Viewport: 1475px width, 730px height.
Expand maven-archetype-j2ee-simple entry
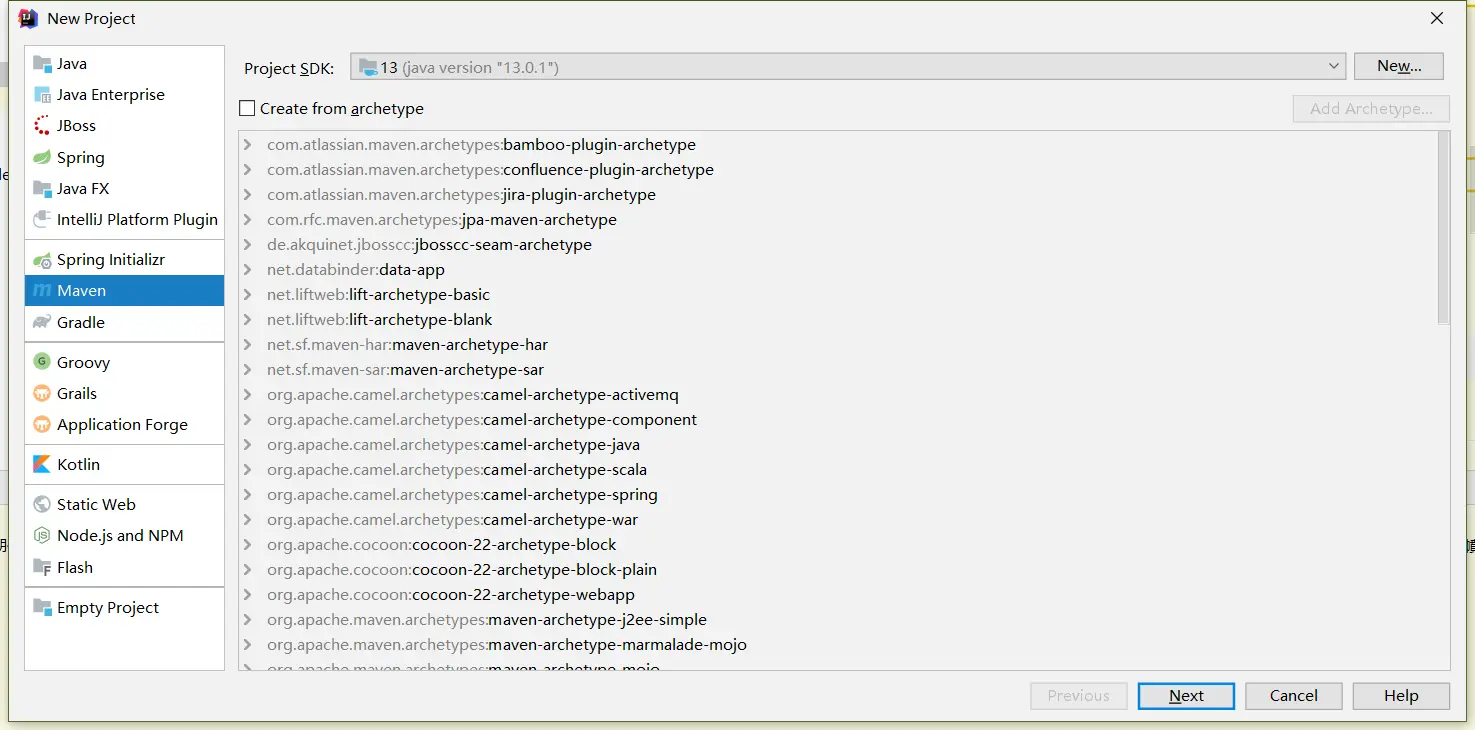(x=247, y=620)
